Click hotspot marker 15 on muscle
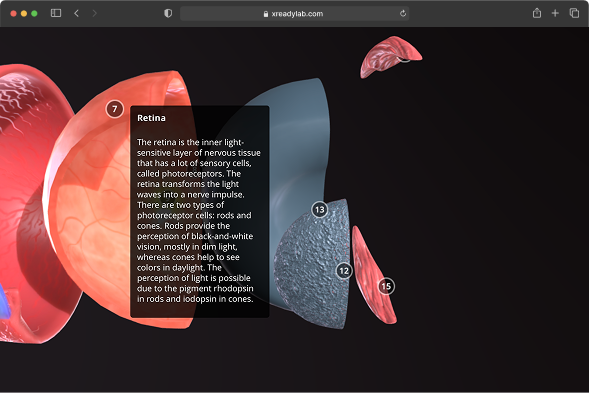 [386, 286]
